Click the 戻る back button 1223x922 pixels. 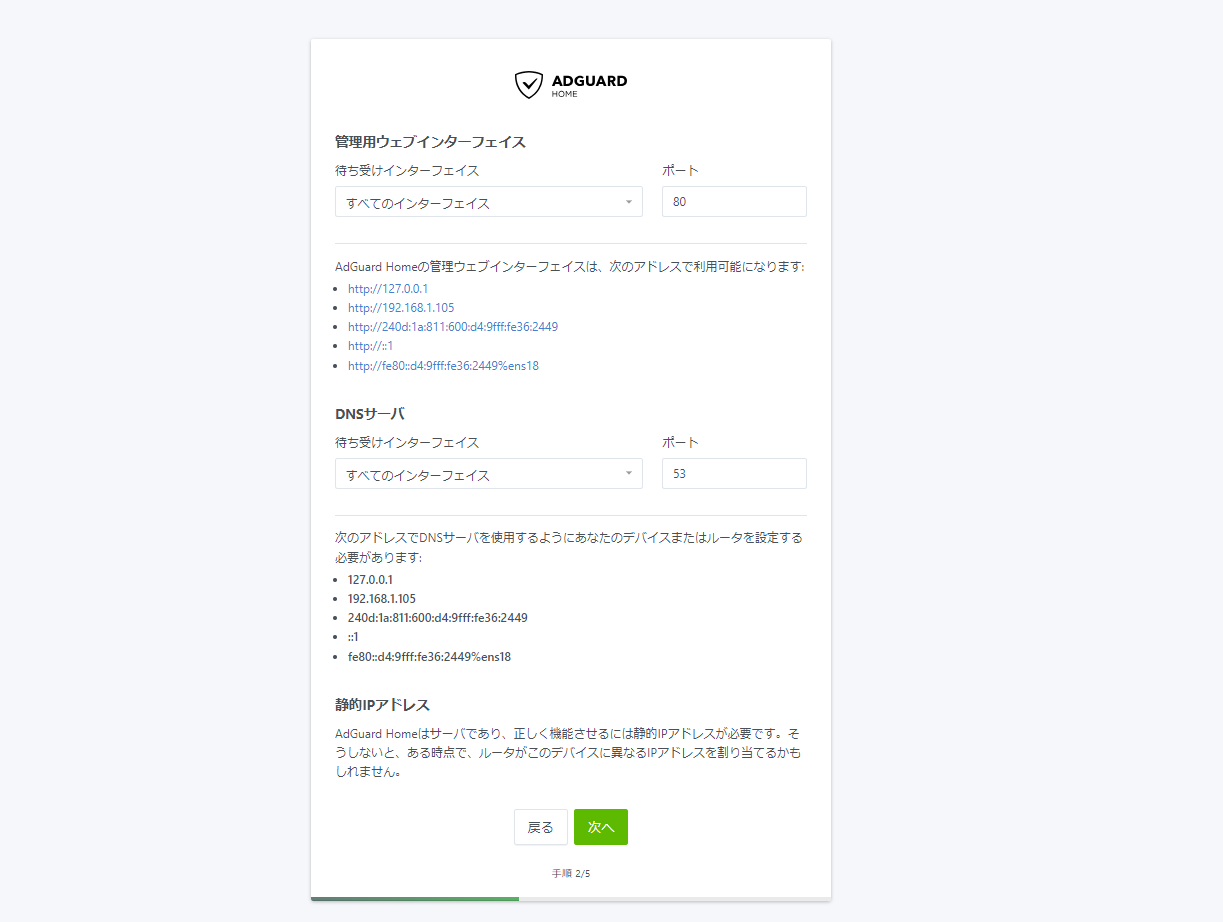(541, 827)
